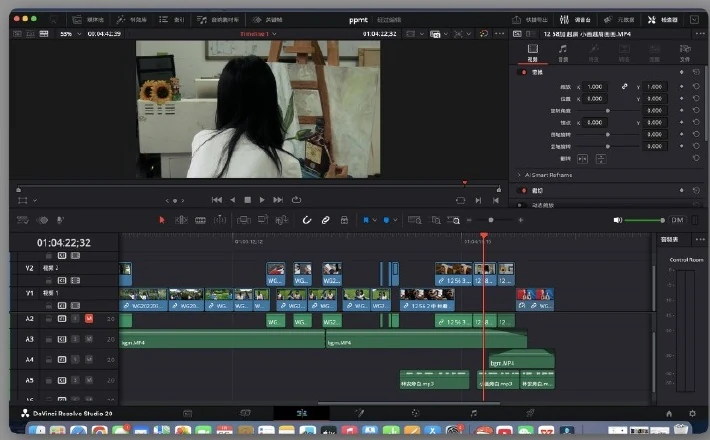Open the Effects library panel
The height and width of the screenshot is (440, 710).
[131, 19]
